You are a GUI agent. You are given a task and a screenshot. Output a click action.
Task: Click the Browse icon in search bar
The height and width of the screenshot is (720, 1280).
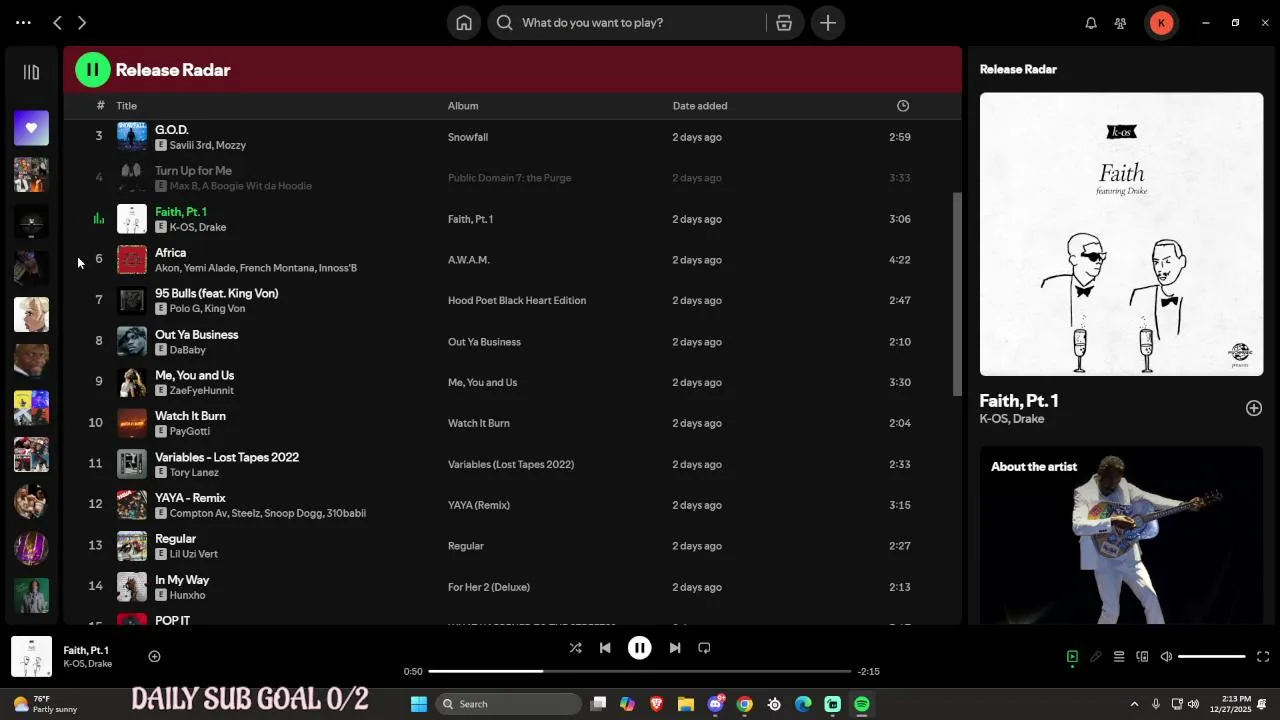pos(784,23)
